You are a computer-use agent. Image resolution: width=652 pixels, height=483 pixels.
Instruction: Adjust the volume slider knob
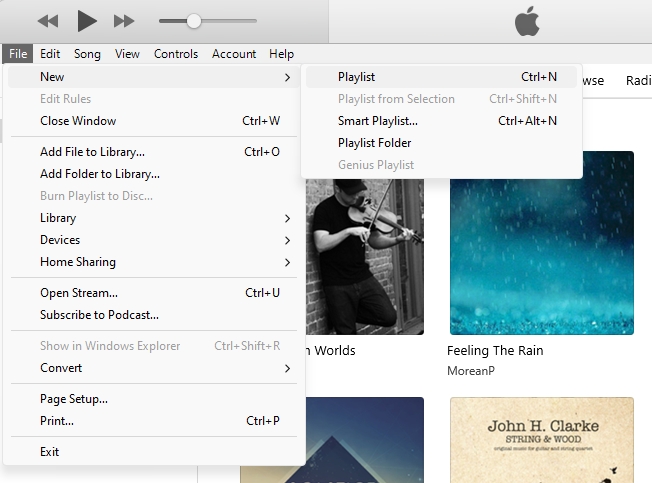(x=193, y=21)
